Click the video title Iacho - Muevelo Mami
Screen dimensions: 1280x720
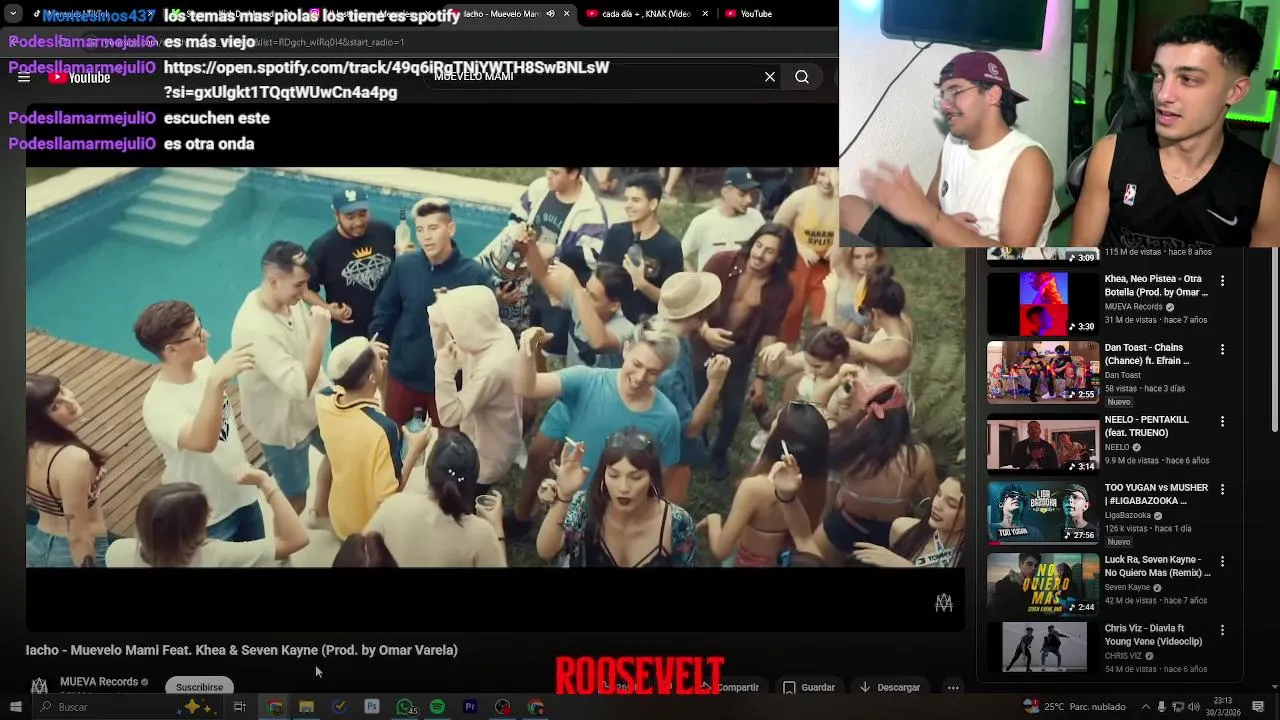coord(241,650)
